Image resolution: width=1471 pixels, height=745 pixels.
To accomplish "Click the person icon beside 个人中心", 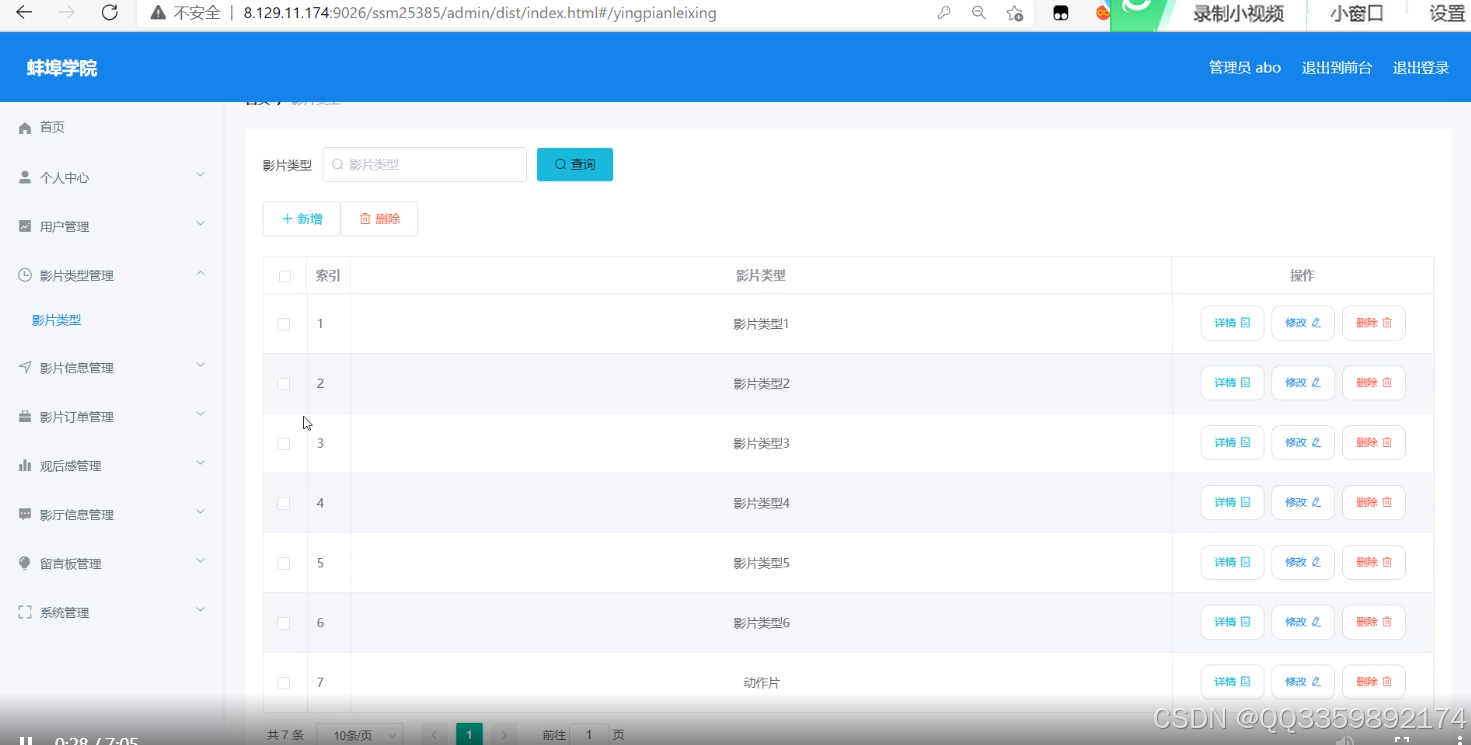I will pyautogui.click(x=25, y=177).
